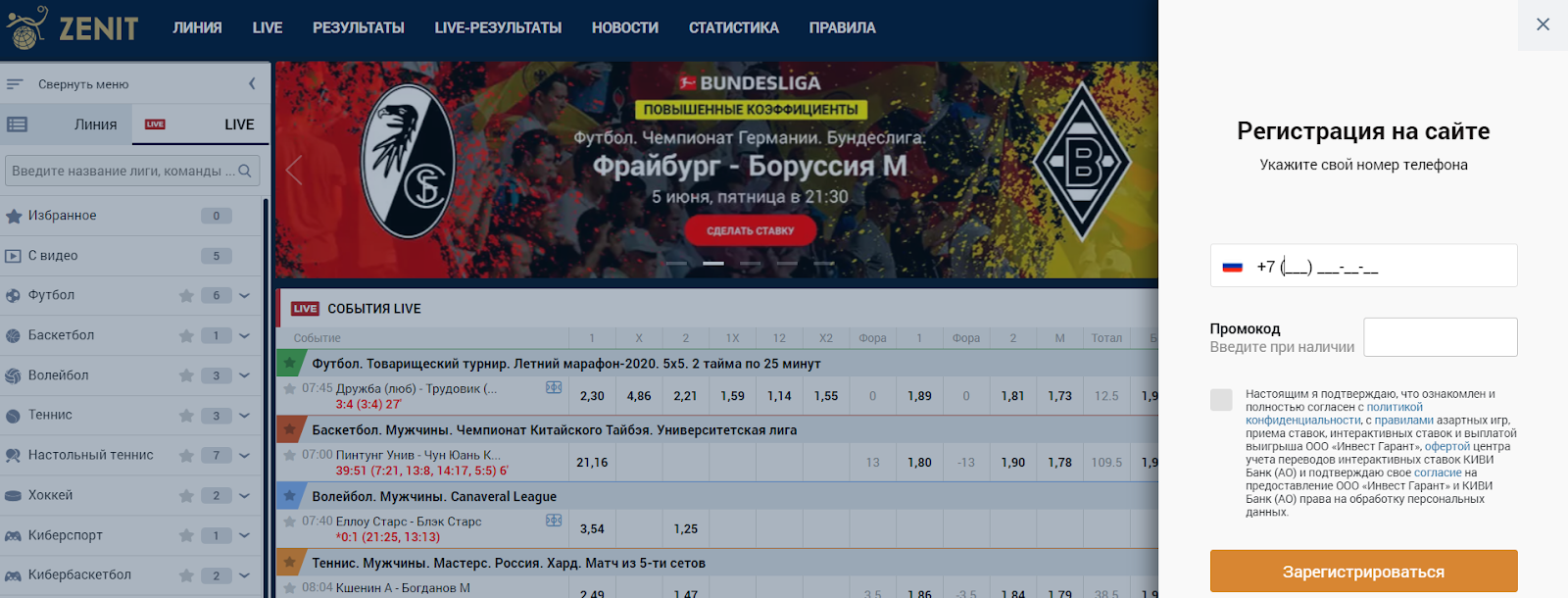Expand the Волейбол category chevron

(x=244, y=375)
